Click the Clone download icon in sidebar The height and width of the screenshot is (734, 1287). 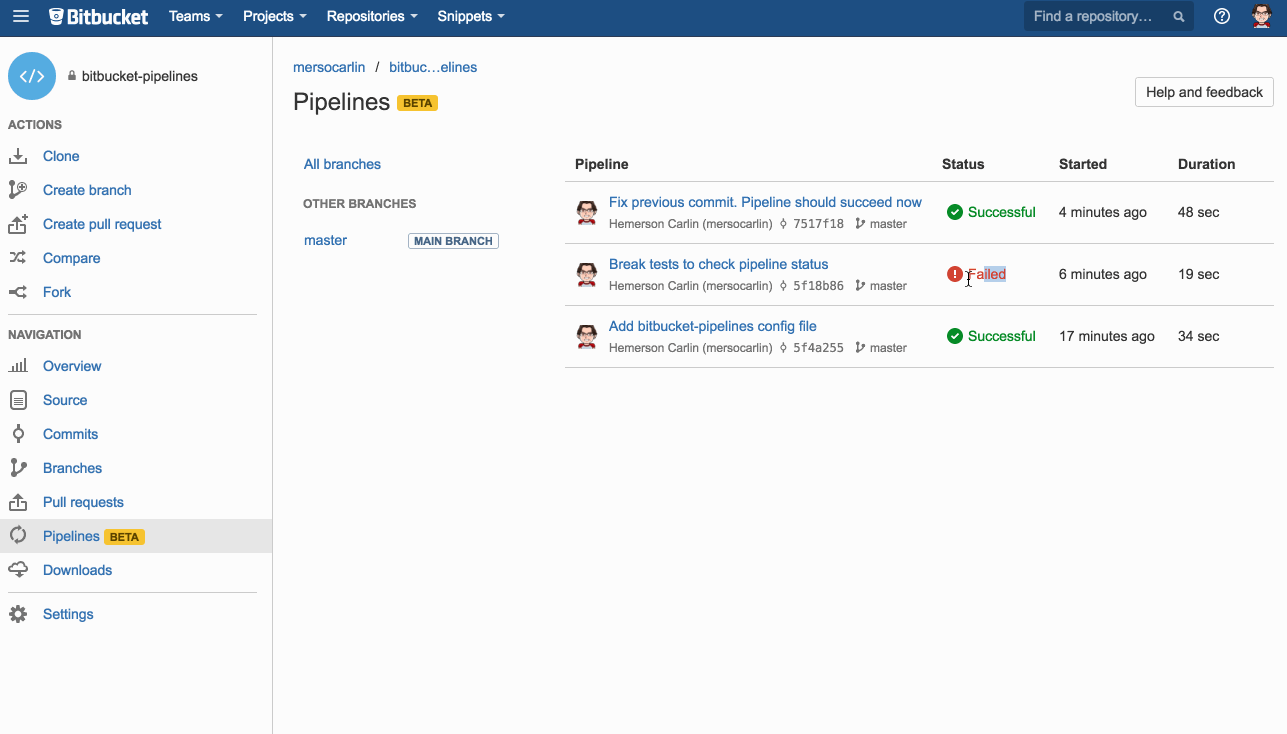[x=18, y=156]
